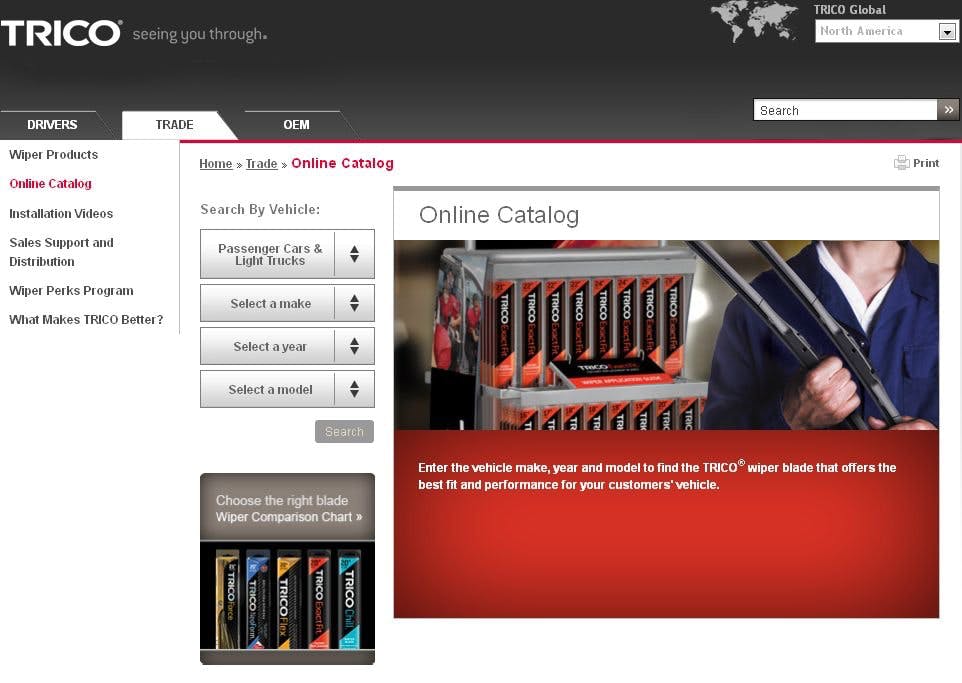This screenshot has height=683, width=962.
Task: Click the TRICO logo
Action: 62,33
